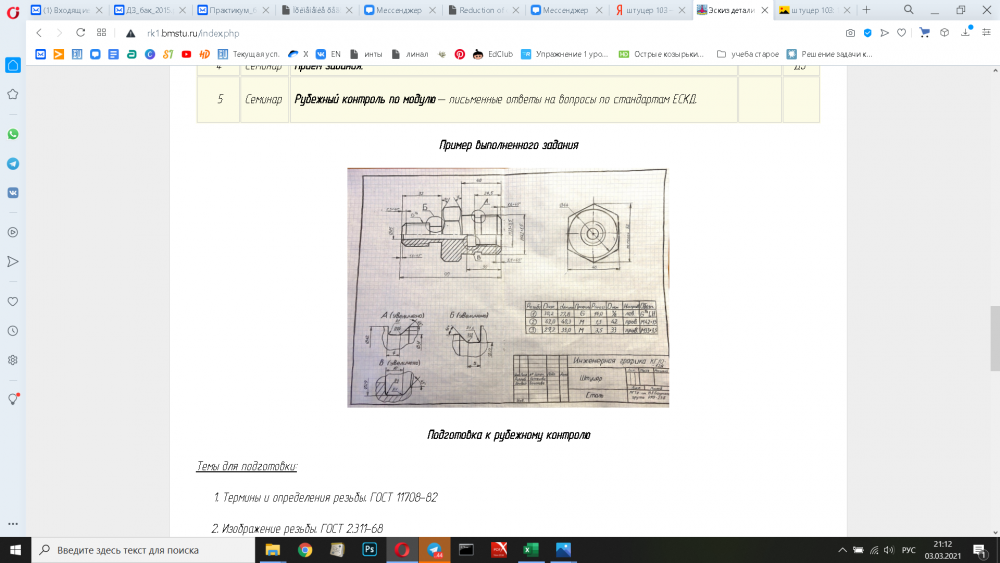This screenshot has width=1000, height=563.
Task: Open the player icon in sidebar
Action: pos(13,232)
